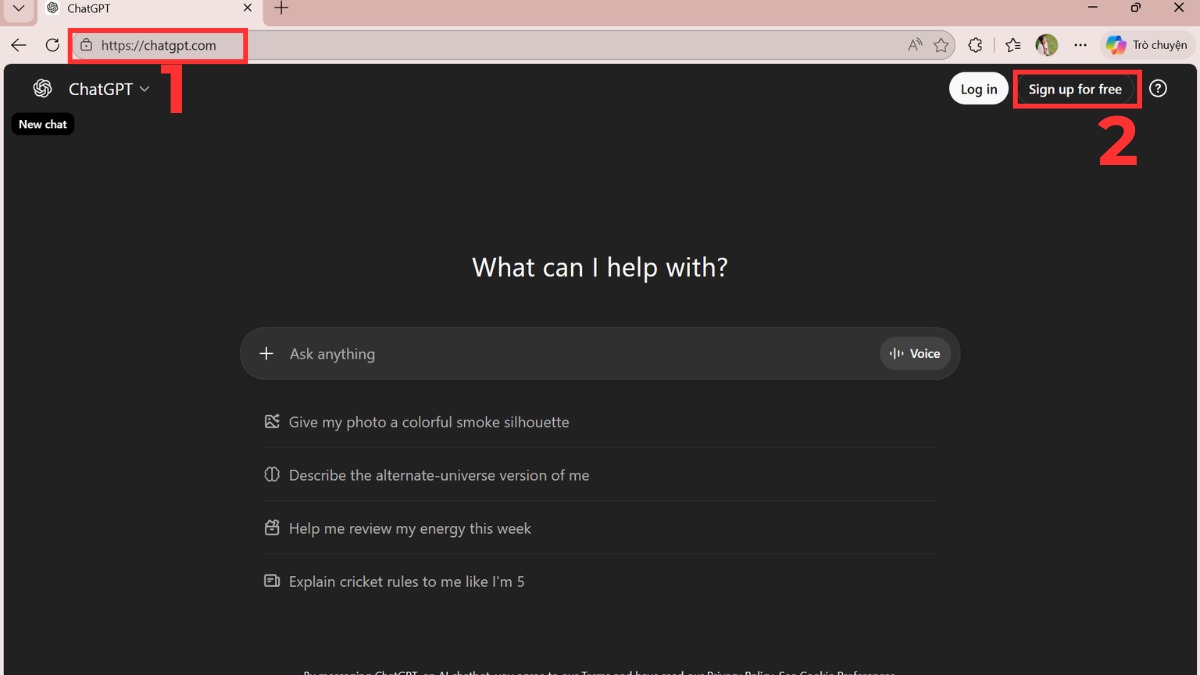Click the browser profile avatar

[x=1047, y=45]
